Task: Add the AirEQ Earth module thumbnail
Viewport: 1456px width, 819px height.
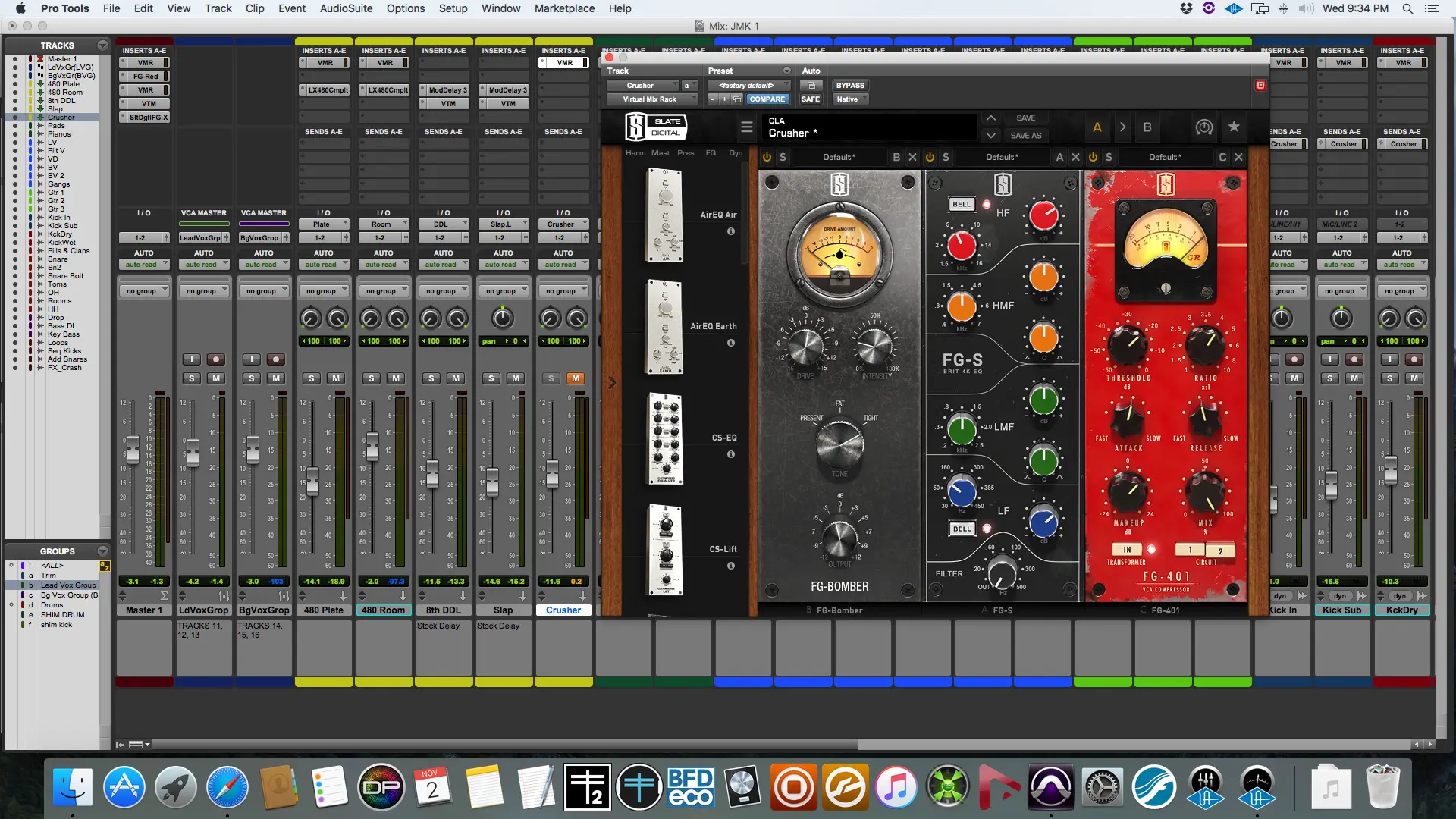Action: click(665, 326)
